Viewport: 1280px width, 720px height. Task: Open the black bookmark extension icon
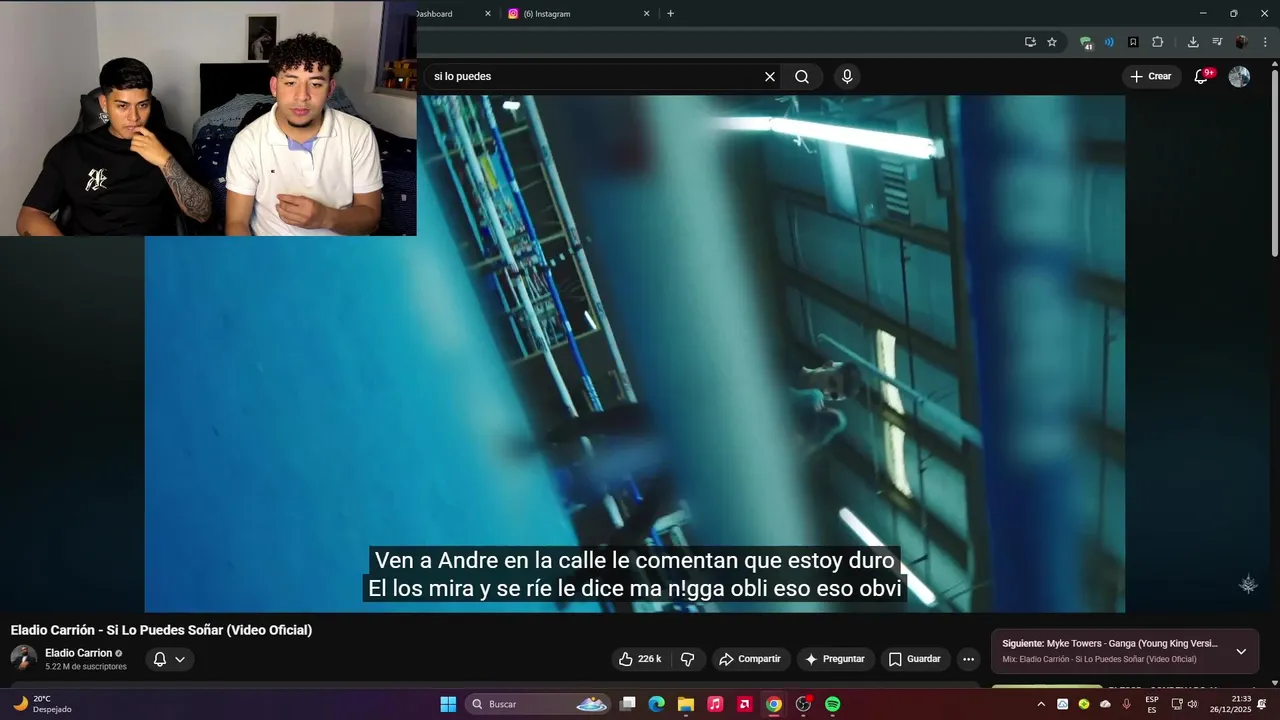(1133, 42)
